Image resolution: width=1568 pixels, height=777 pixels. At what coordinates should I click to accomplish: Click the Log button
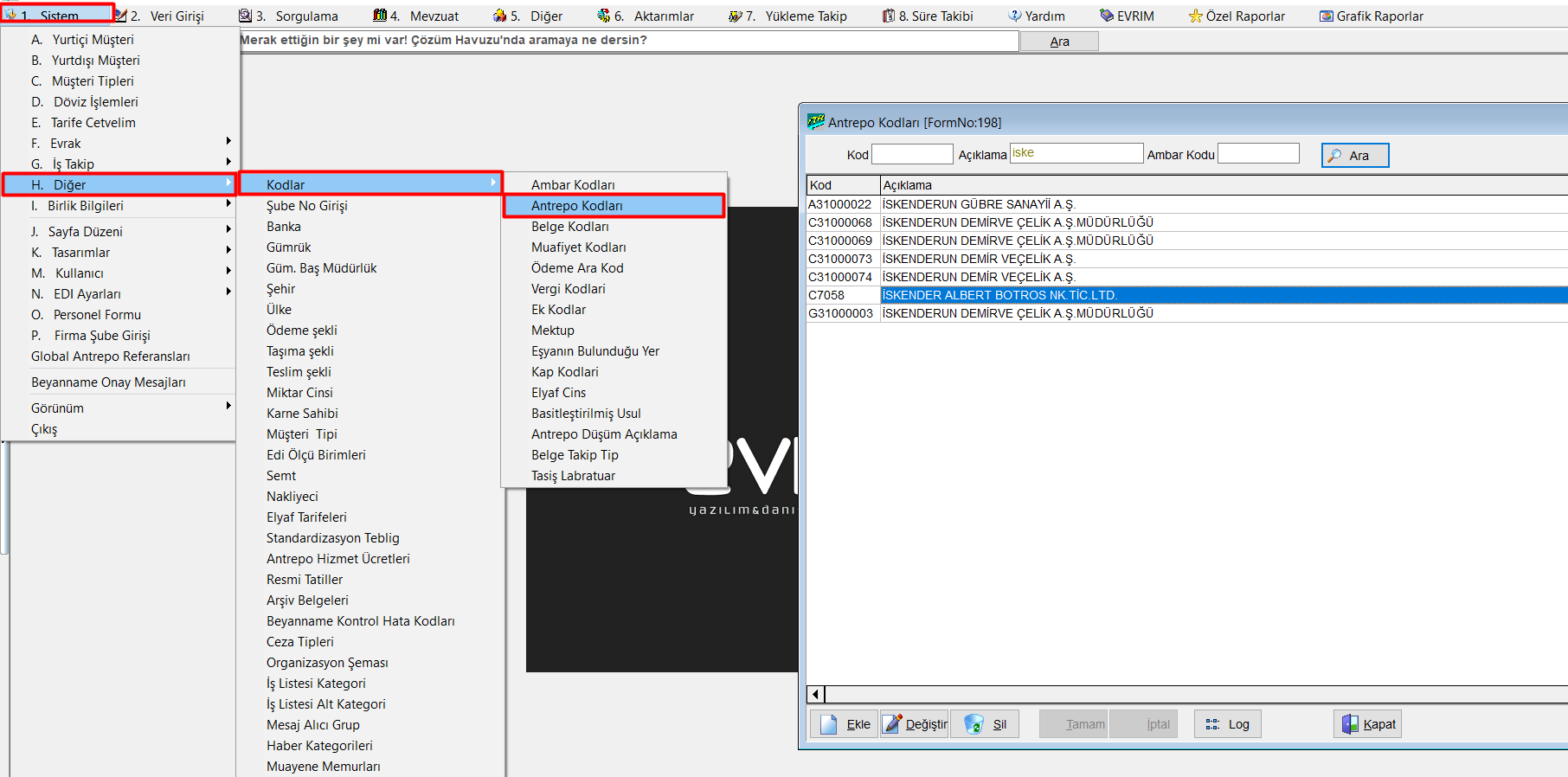point(1228,724)
